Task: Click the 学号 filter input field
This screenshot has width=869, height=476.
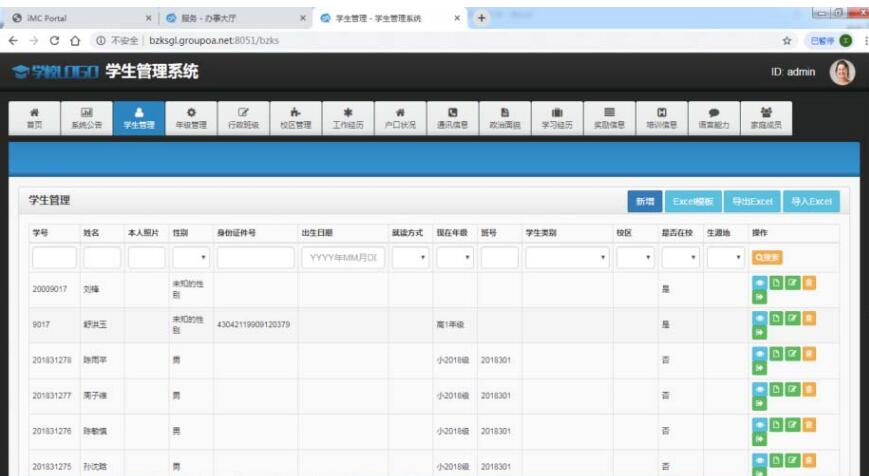Action: [54, 258]
